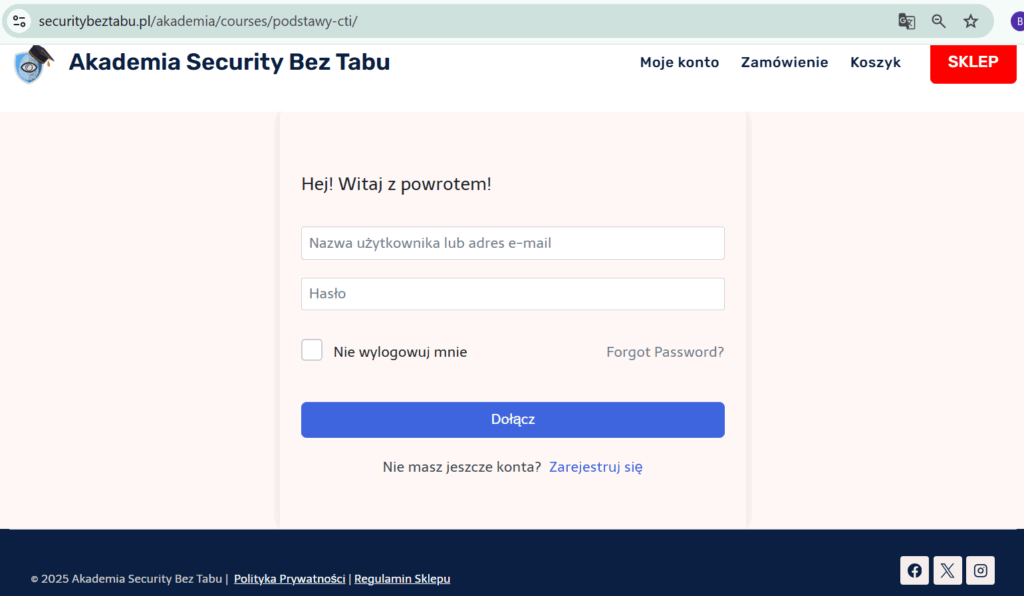Open the browser profile avatar
The height and width of the screenshot is (596, 1024).
point(1017,21)
